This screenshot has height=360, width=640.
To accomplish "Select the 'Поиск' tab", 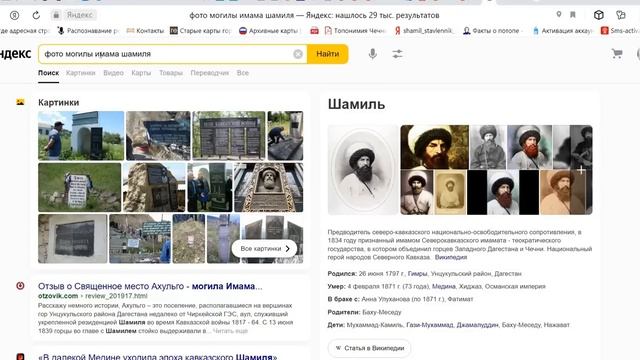I will [x=49, y=73].
